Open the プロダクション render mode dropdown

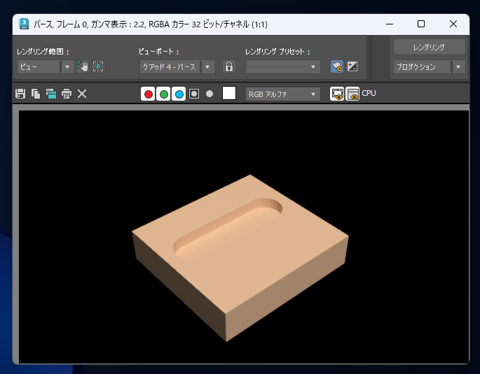click(x=429, y=67)
